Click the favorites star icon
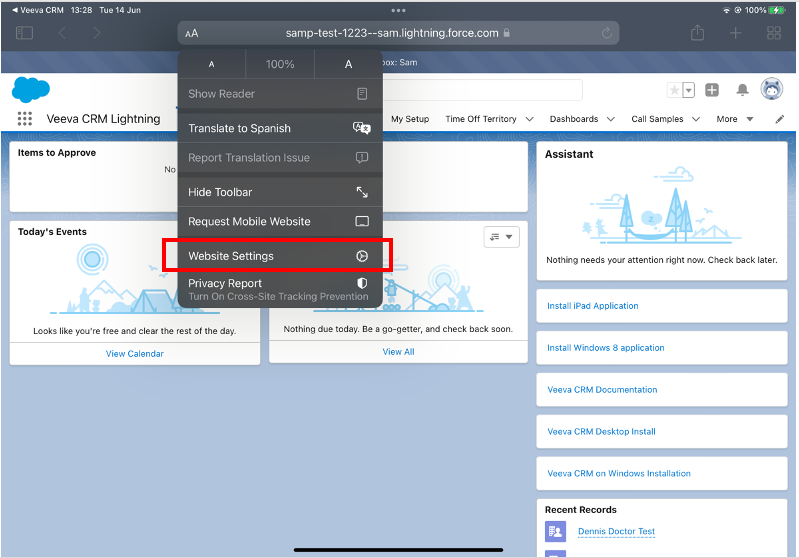The image size is (799, 558). [674, 90]
